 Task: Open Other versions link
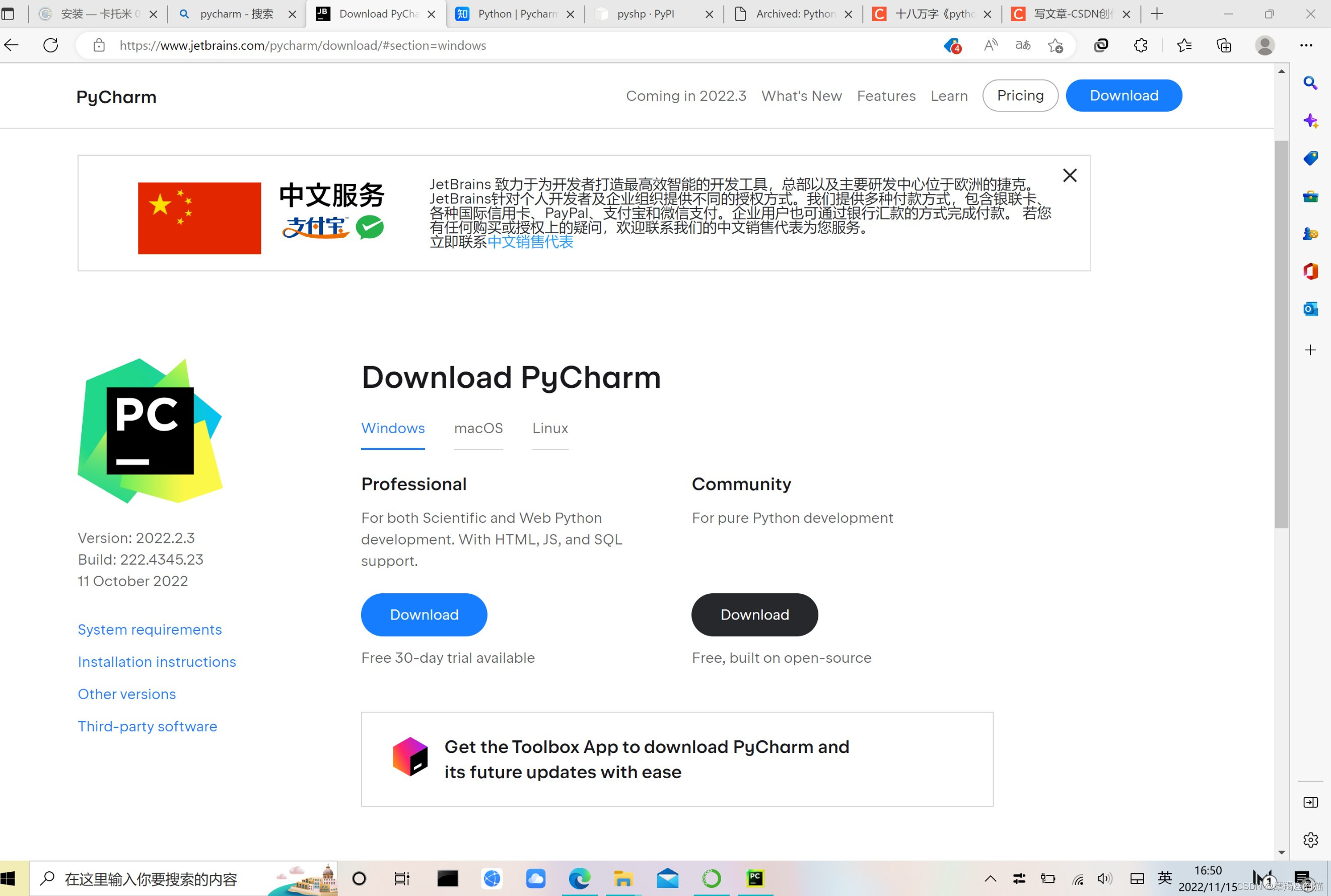pos(127,694)
